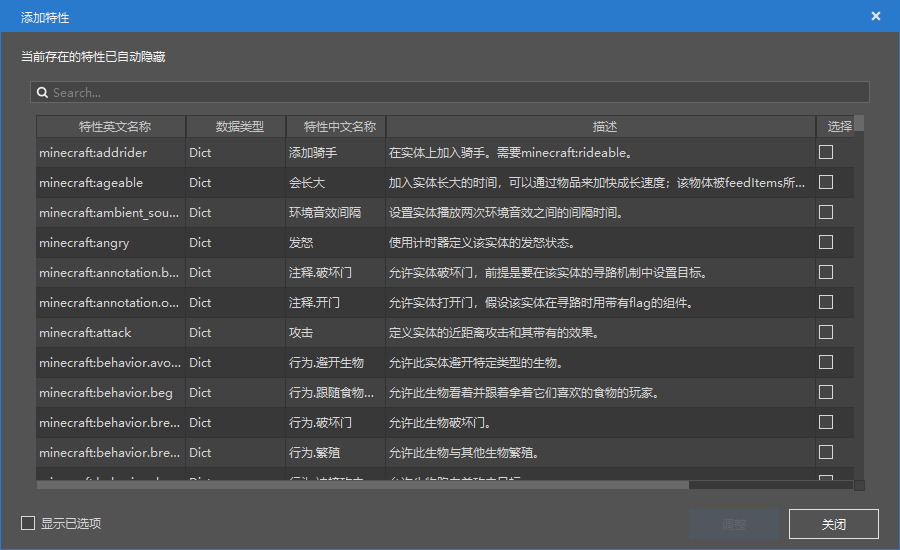Click the 环境音效间隔 cell
The image size is (900, 550).
click(336, 212)
